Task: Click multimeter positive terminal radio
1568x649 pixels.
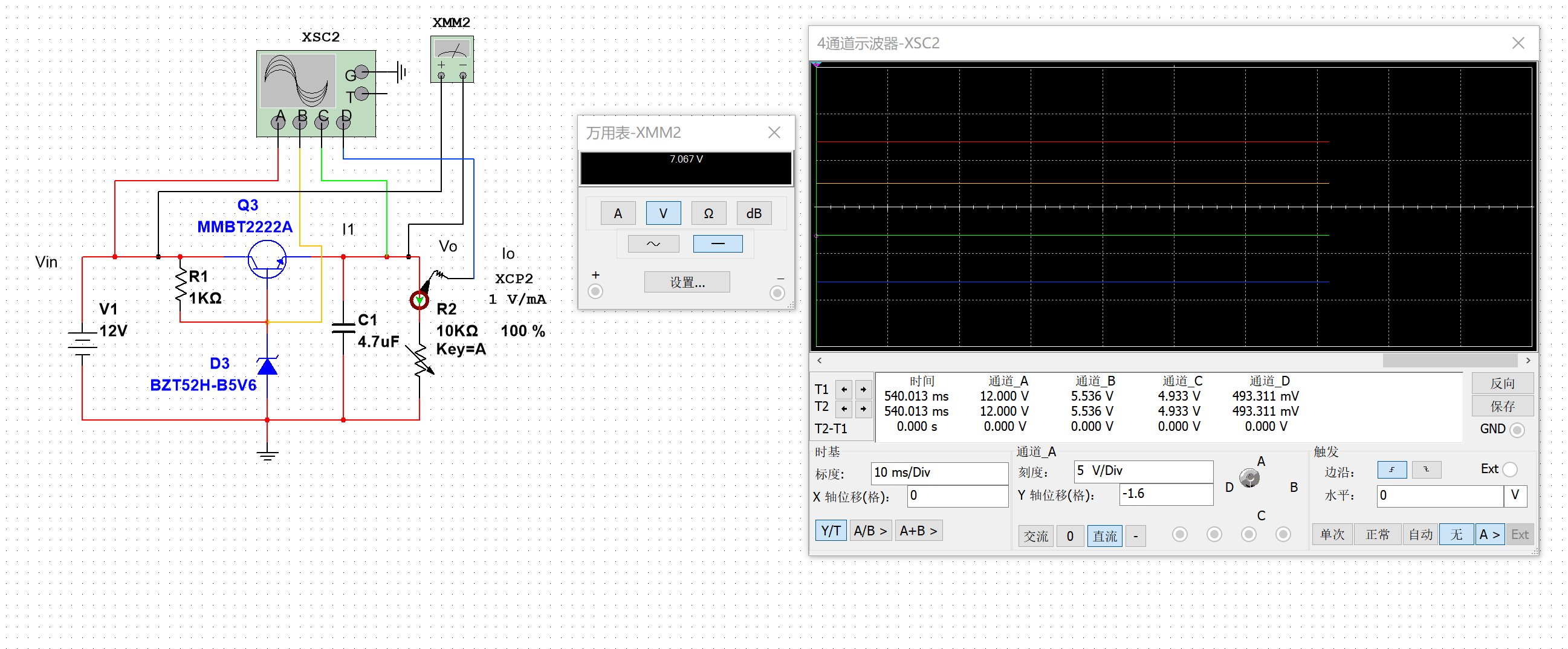Action: 595,292
